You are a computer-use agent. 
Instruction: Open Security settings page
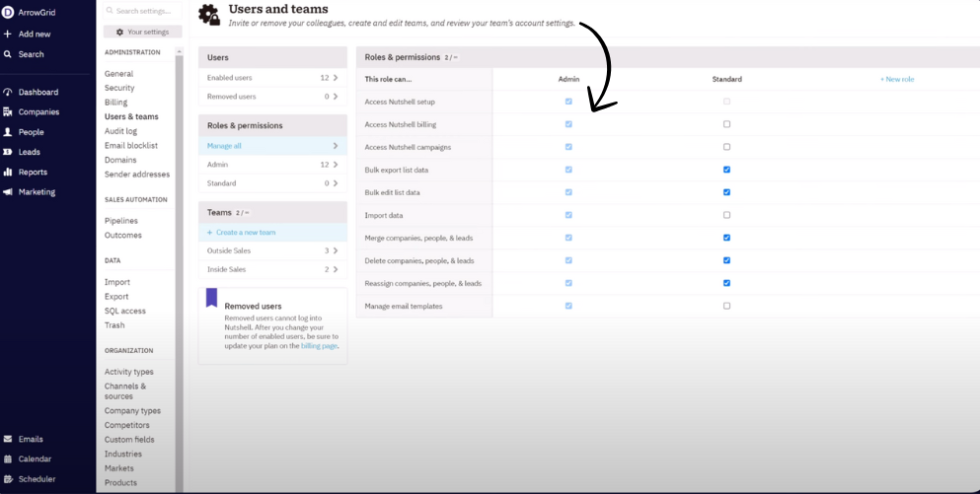coord(119,88)
